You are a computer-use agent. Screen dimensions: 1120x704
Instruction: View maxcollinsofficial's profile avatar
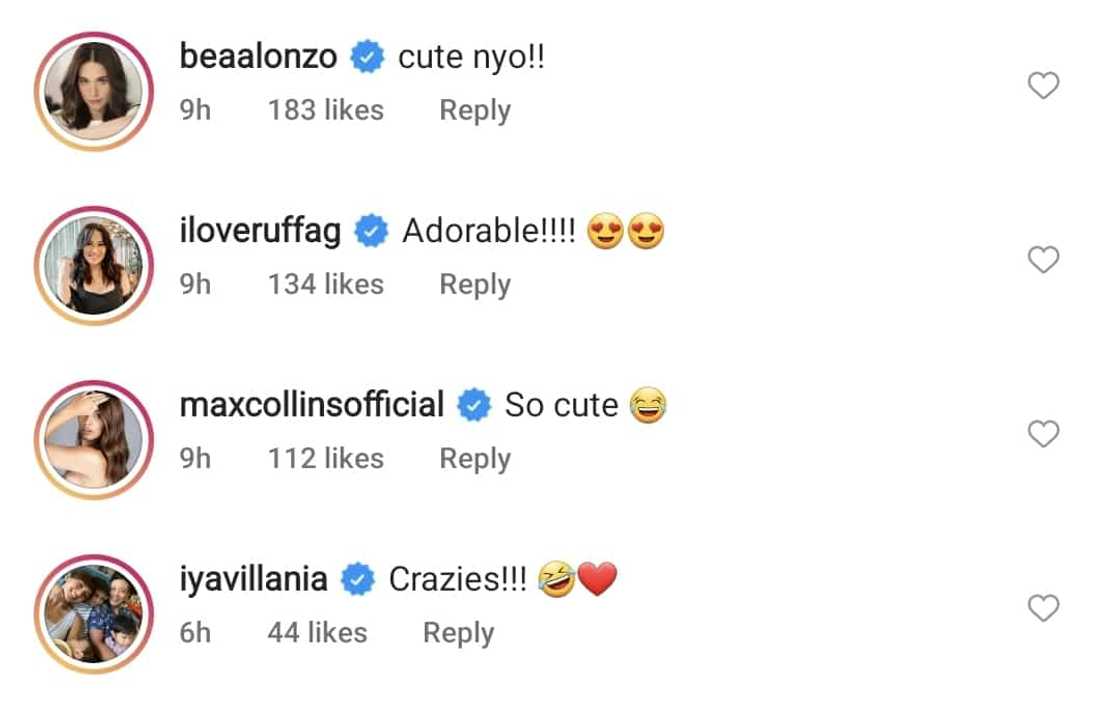tap(94, 439)
